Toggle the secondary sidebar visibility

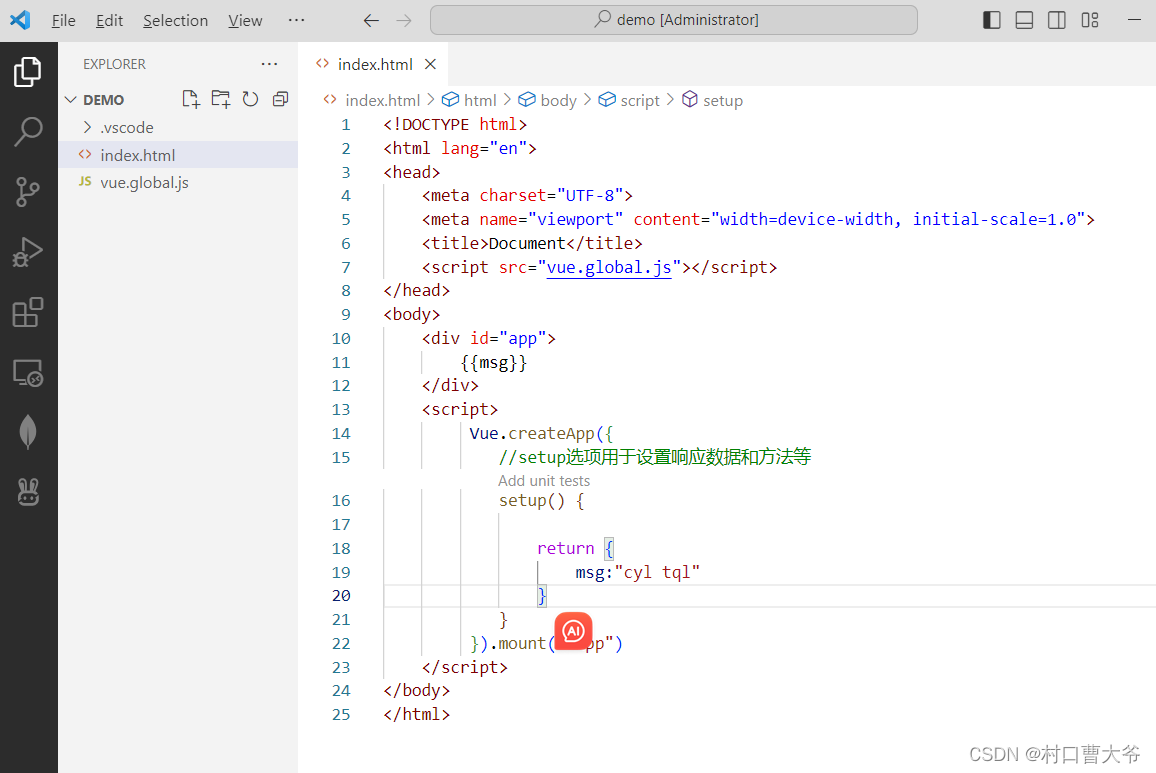point(1057,19)
